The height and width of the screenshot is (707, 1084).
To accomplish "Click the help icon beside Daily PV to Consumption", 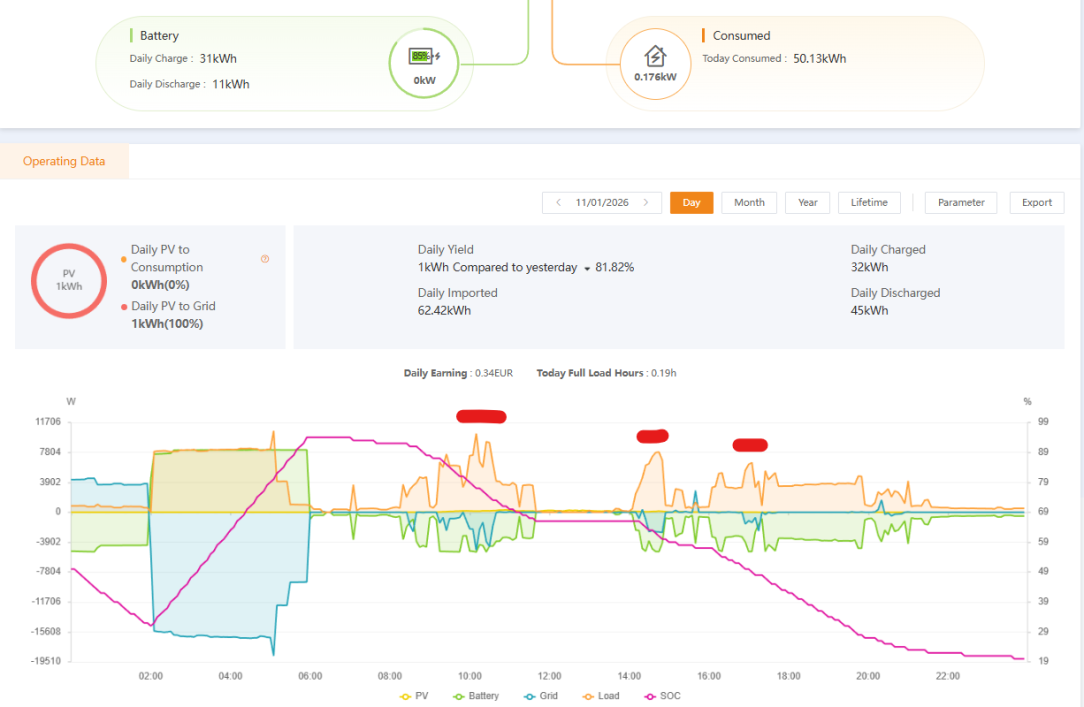I will pyautogui.click(x=265, y=259).
